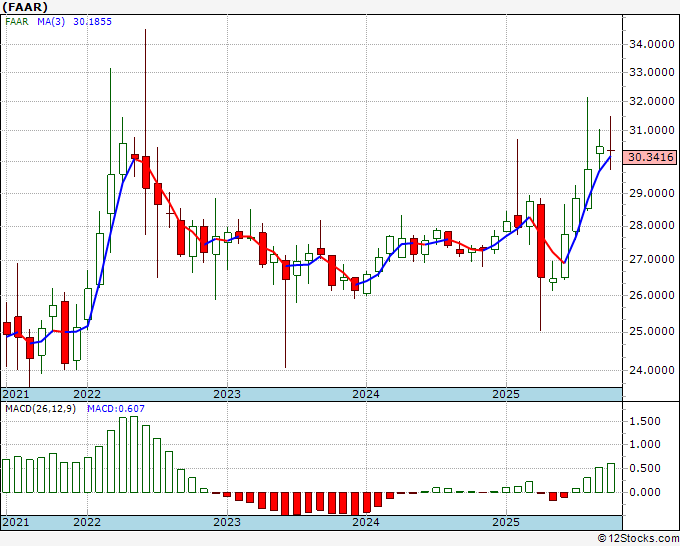680x546 pixels.
Task: Click 2024 on the MACD timeline
Action: [366, 522]
